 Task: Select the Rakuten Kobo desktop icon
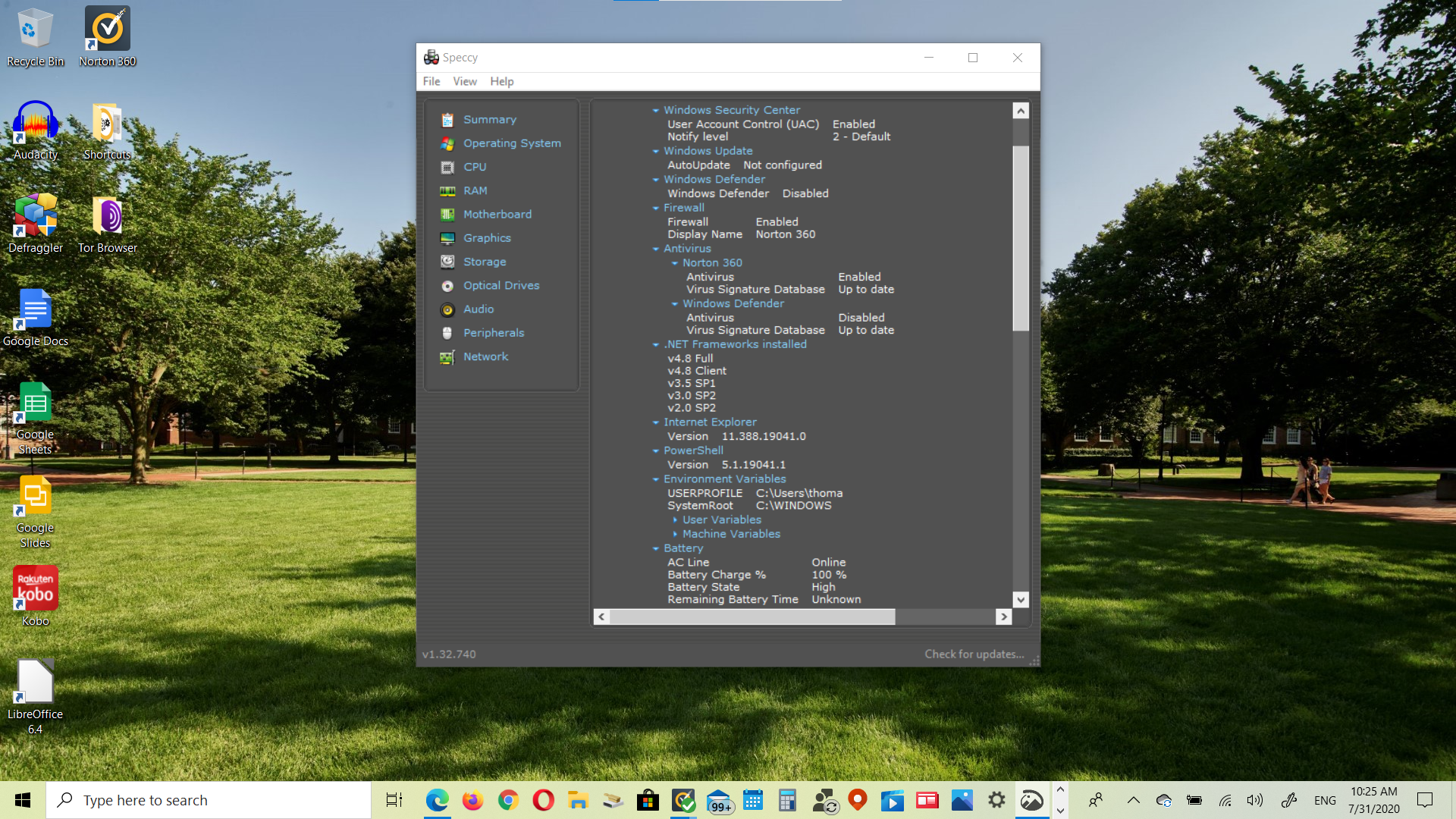tap(36, 596)
